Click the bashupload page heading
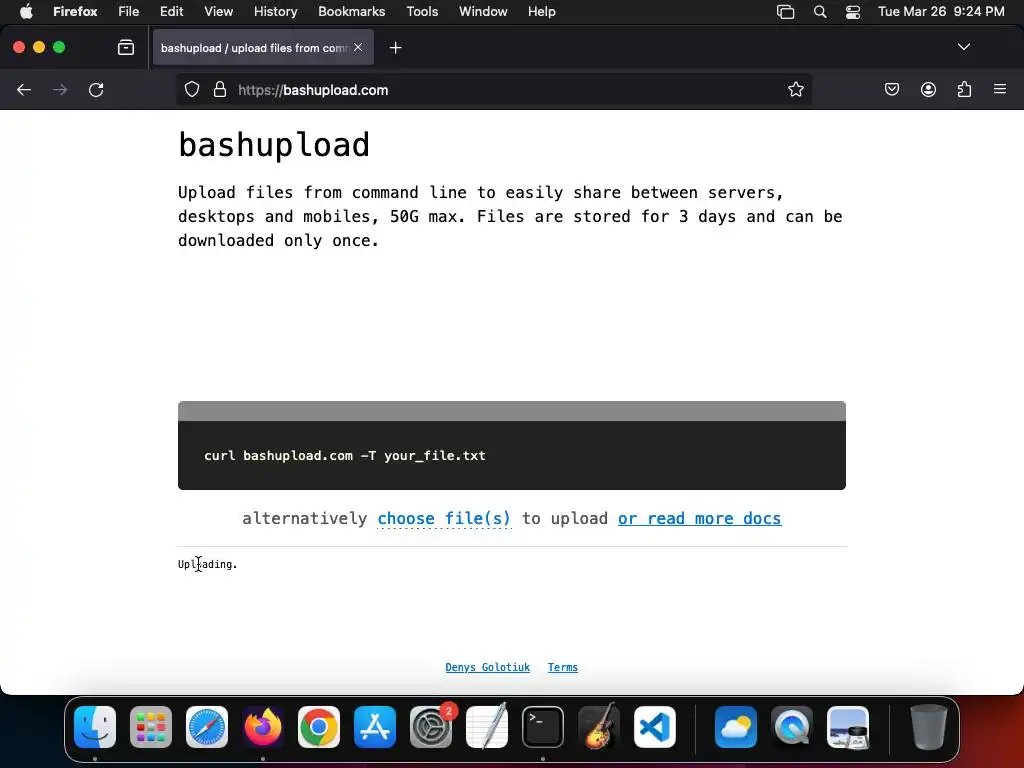The width and height of the screenshot is (1024, 768). click(x=274, y=144)
